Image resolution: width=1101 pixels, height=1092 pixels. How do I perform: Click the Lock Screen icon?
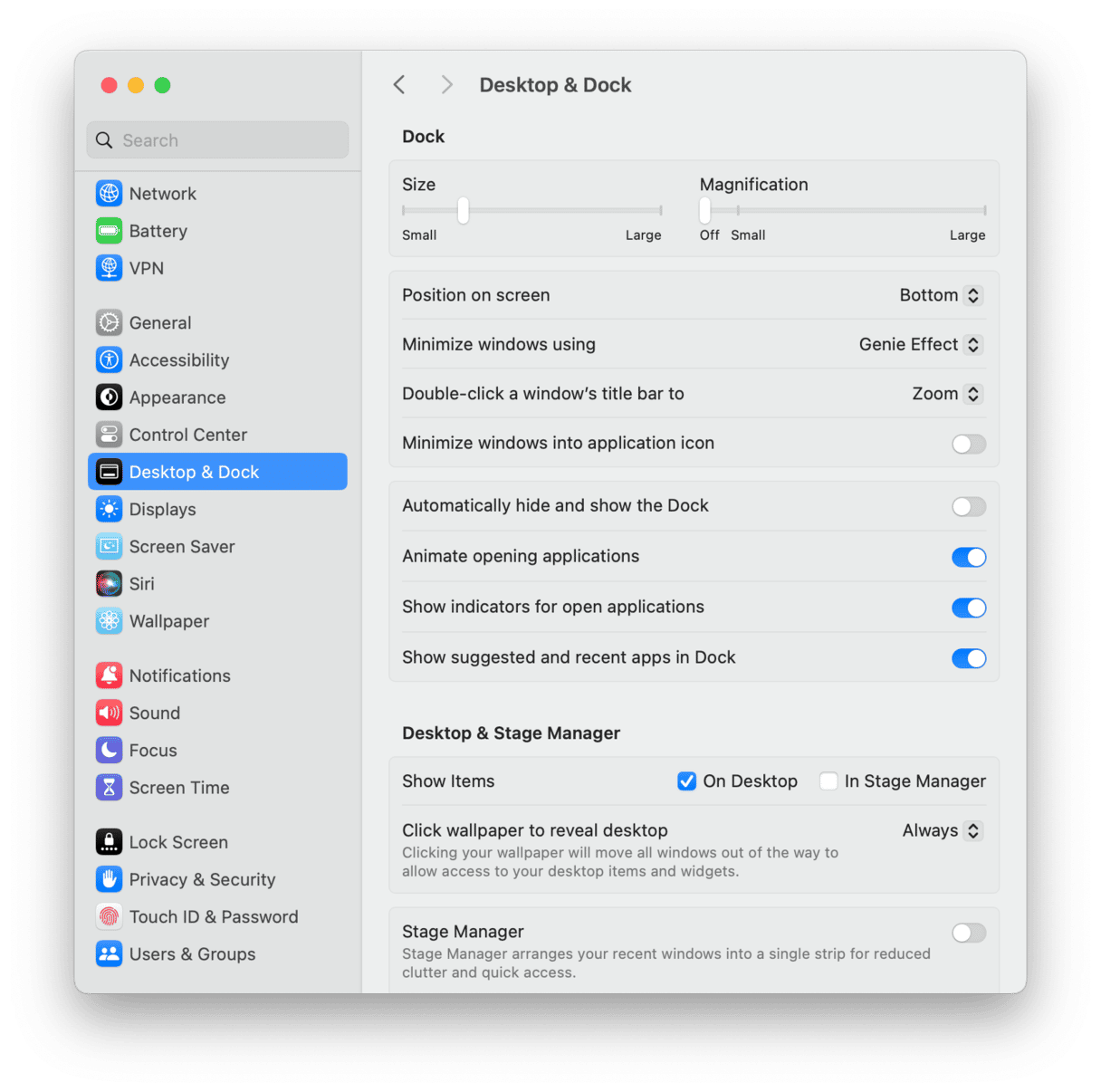[109, 842]
